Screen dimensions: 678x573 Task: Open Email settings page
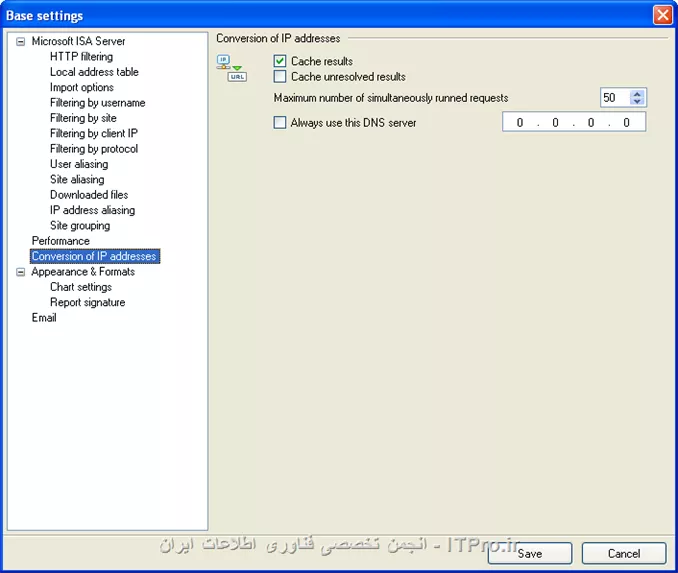pos(44,318)
